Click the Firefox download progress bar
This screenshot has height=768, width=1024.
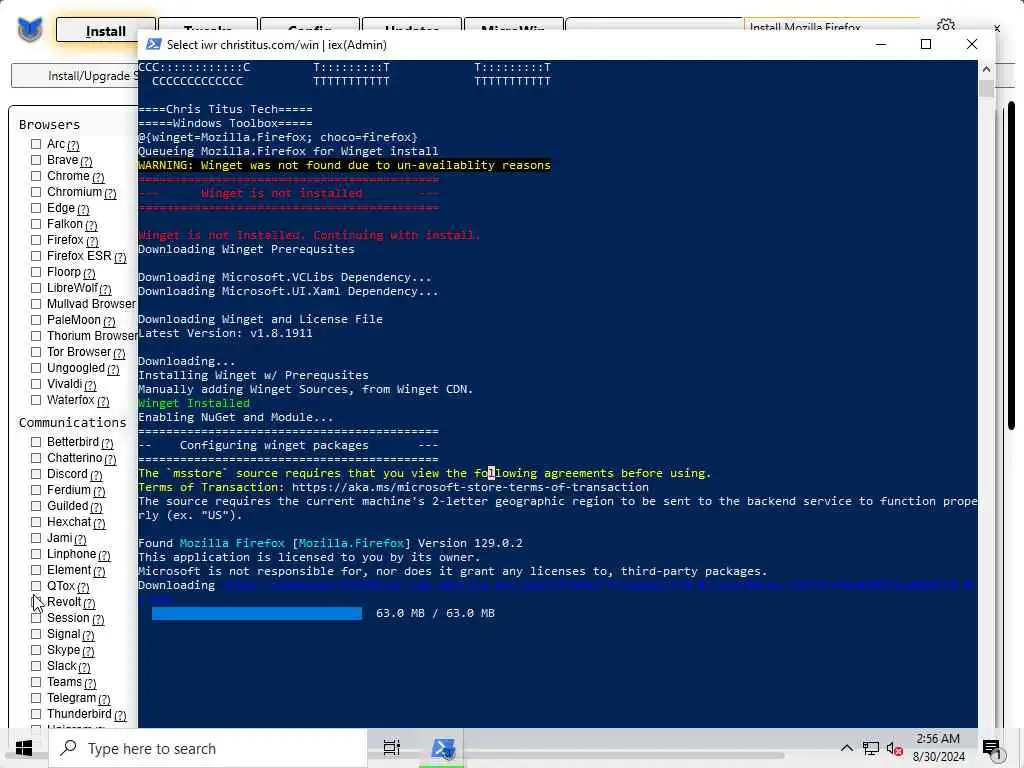[257, 613]
